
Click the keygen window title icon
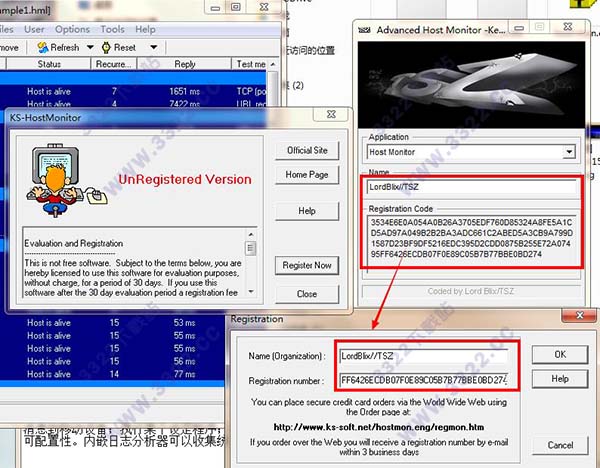click(x=364, y=30)
